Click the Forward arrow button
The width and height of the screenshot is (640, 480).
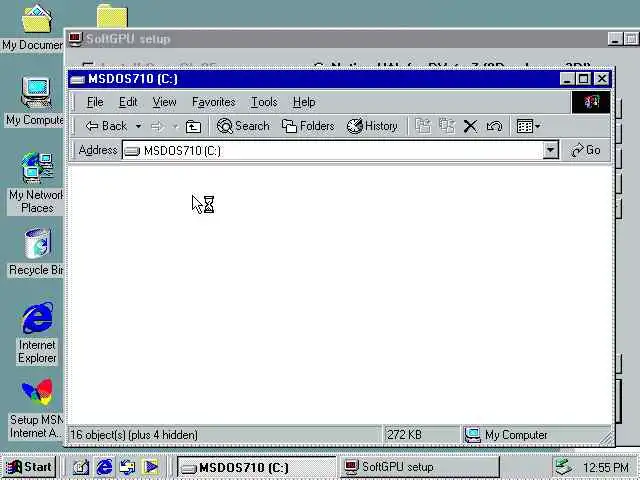[158, 127]
